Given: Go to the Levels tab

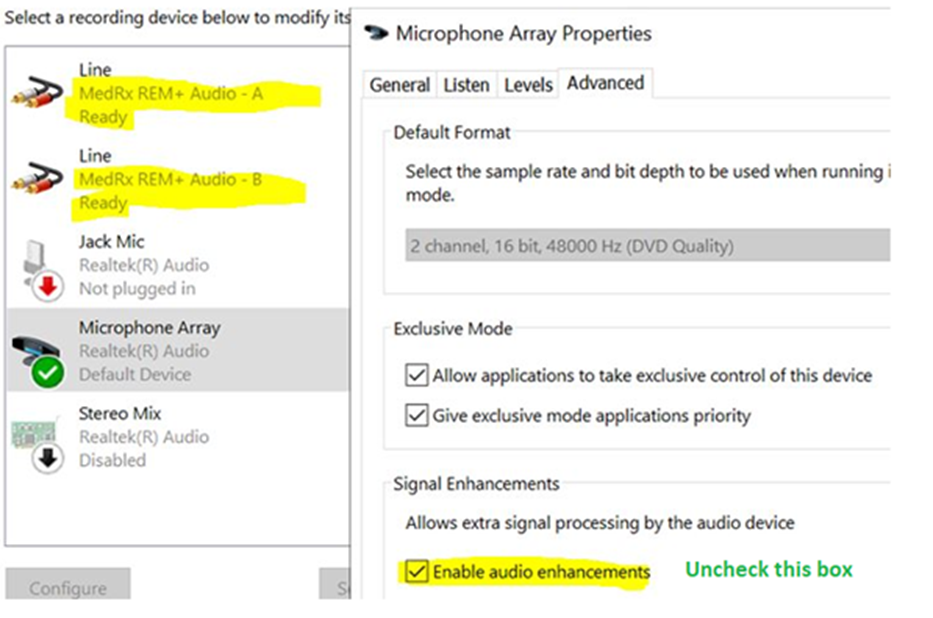Looking at the screenshot, I should pos(528,85).
